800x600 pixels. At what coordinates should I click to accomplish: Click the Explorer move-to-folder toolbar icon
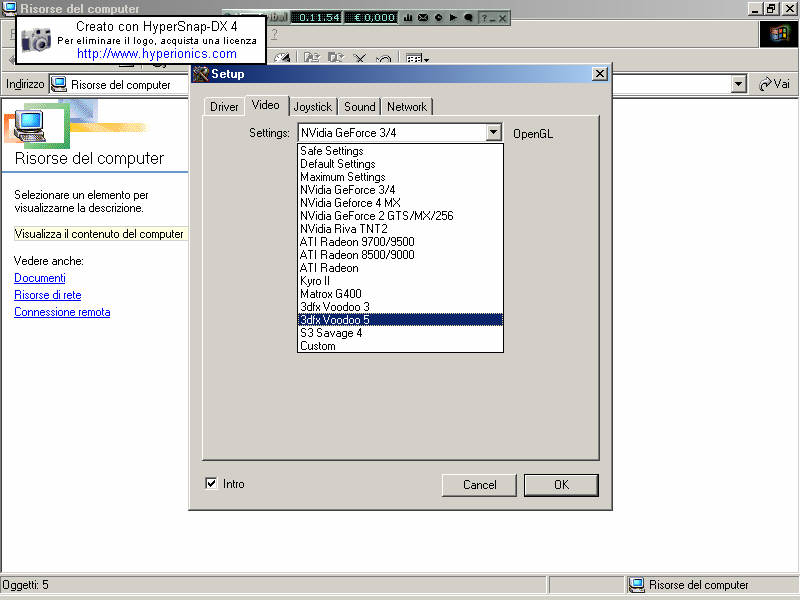pos(312,58)
